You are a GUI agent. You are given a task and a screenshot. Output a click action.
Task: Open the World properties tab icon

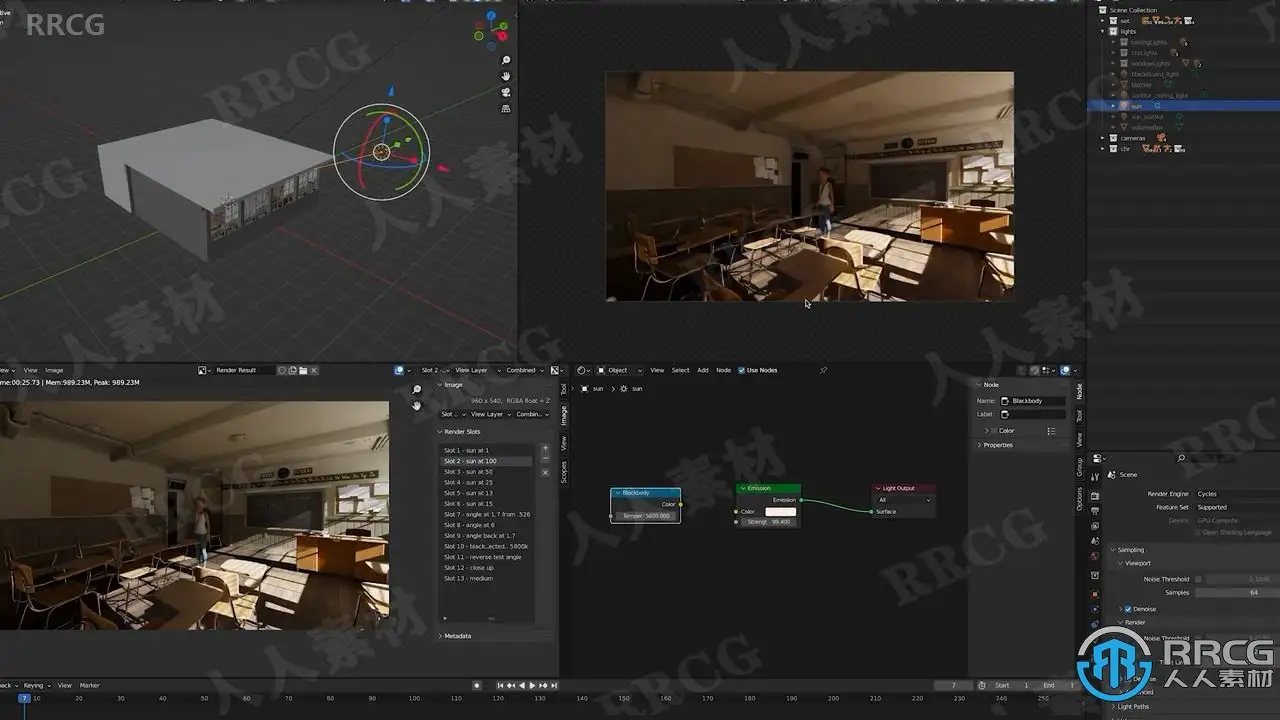pos(1095,556)
